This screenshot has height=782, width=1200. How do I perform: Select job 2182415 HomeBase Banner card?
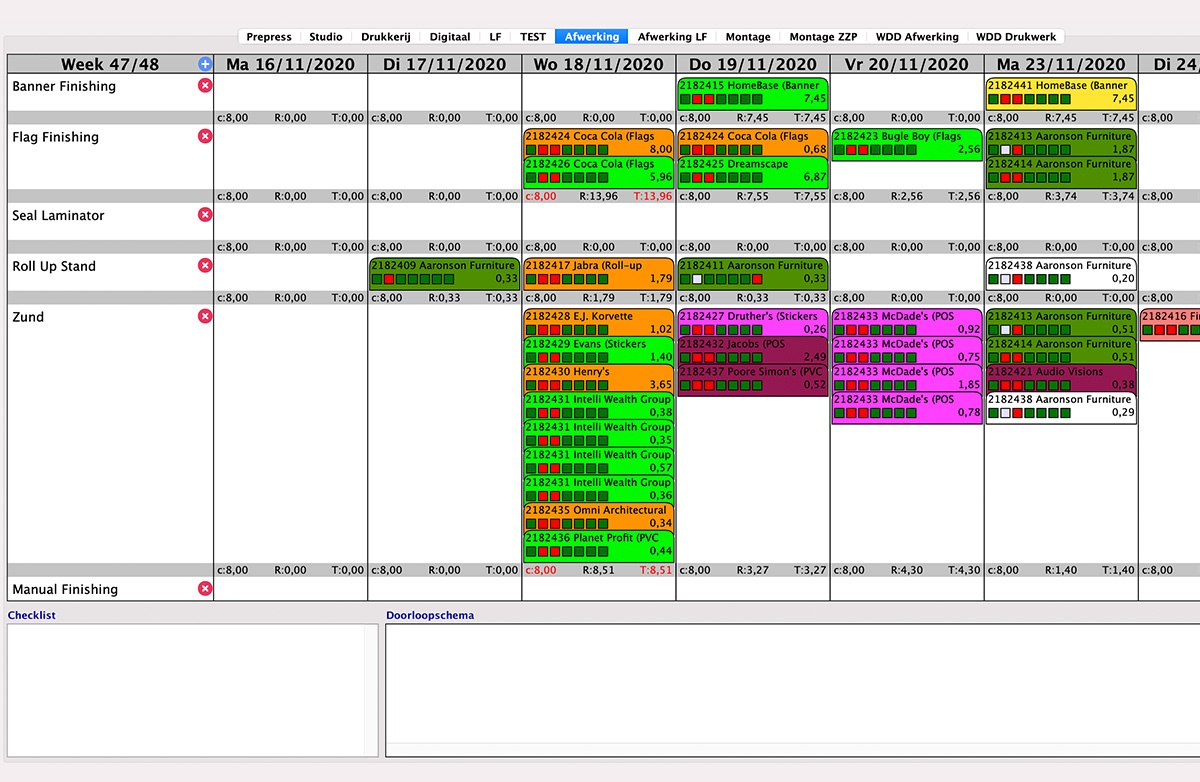point(753,92)
